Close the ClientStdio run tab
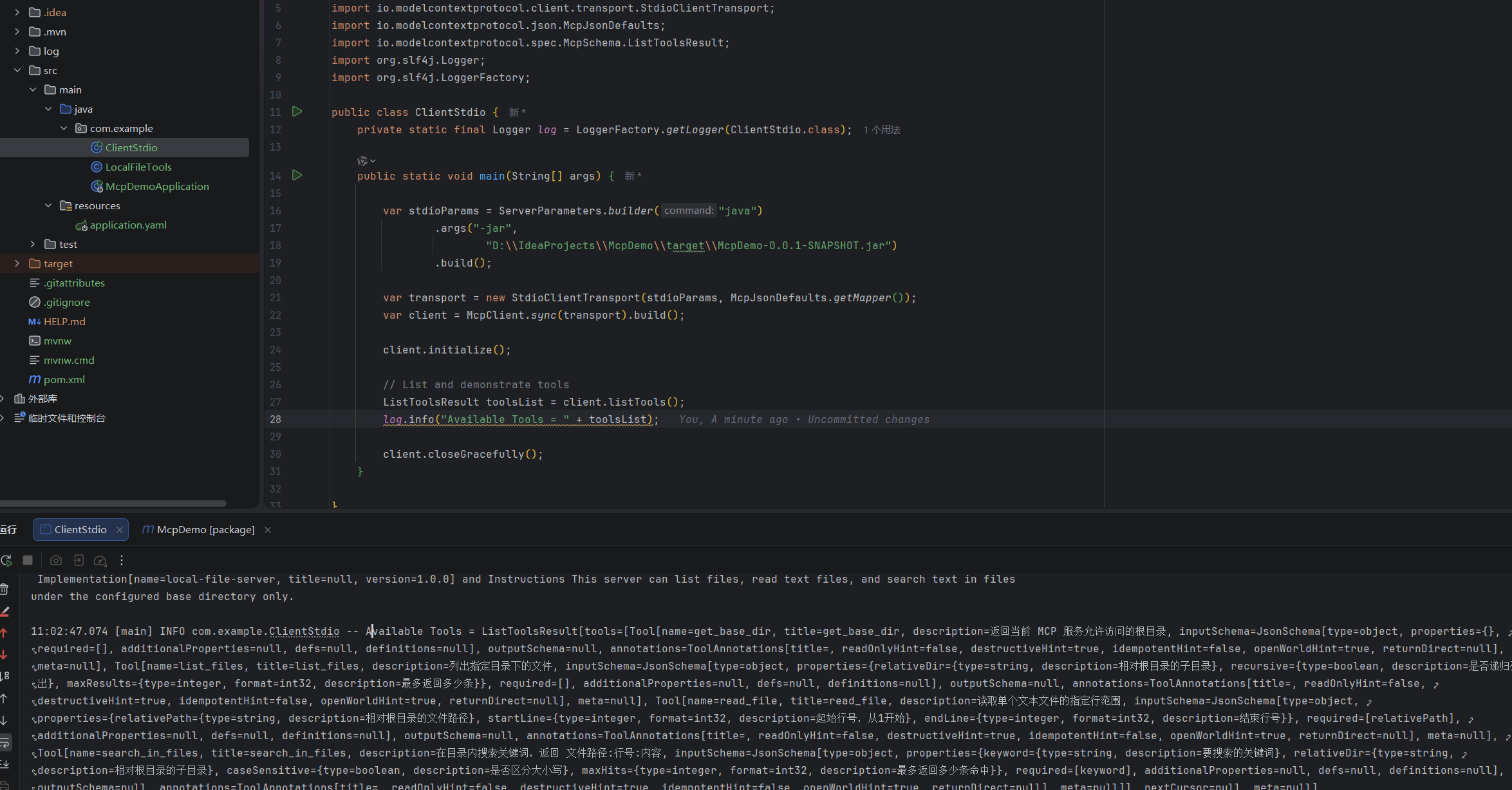The width and height of the screenshot is (1512, 790). pyautogui.click(x=120, y=530)
